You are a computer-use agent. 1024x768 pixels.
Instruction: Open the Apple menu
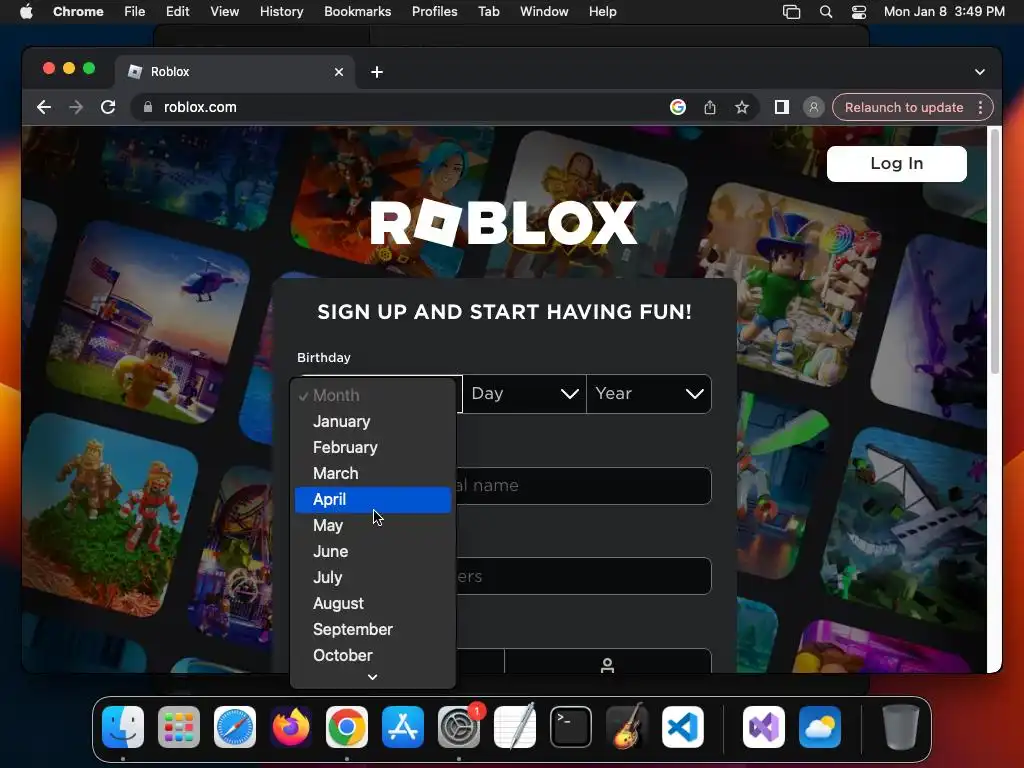tap(26, 11)
